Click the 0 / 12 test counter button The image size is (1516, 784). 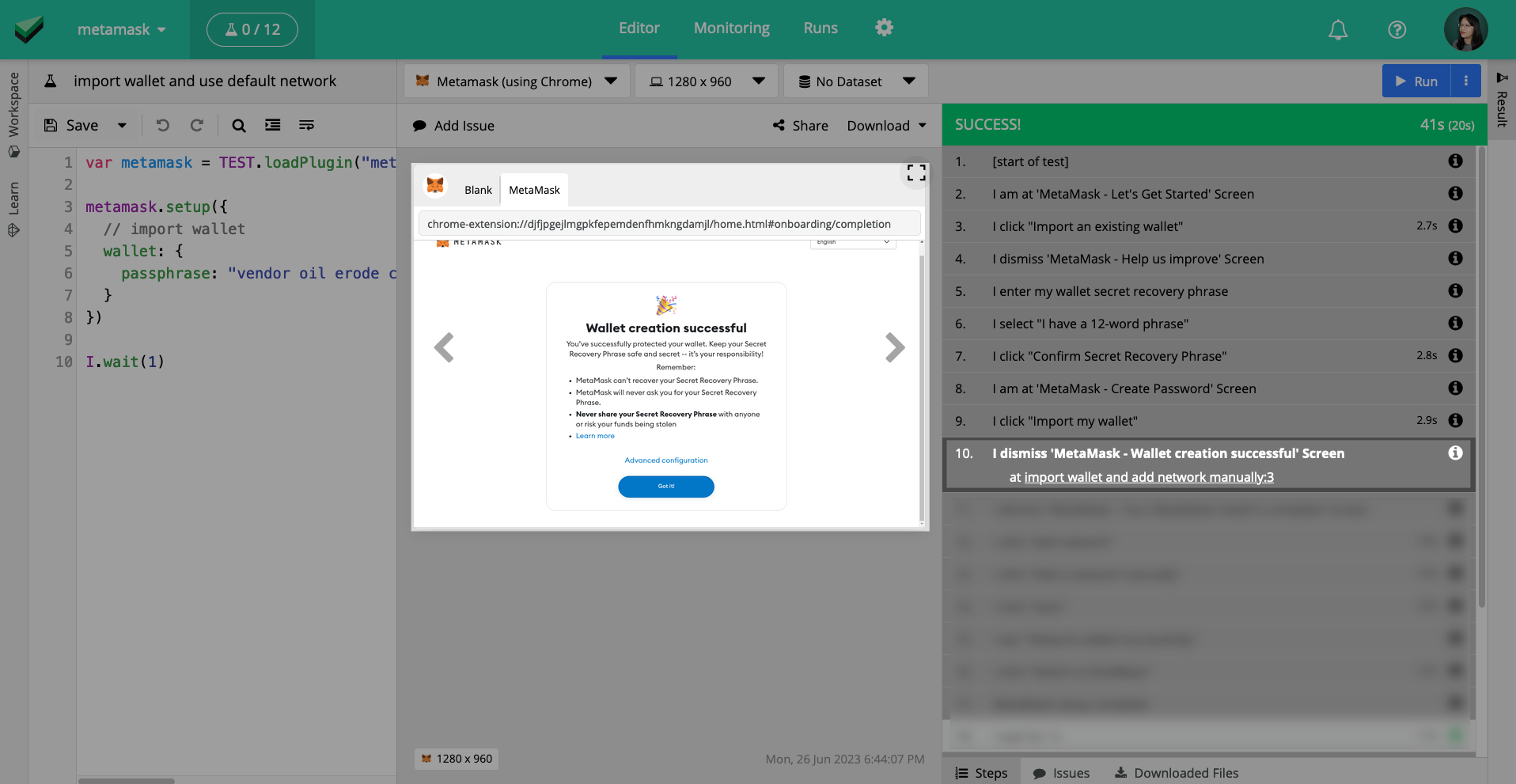click(252, 29)
